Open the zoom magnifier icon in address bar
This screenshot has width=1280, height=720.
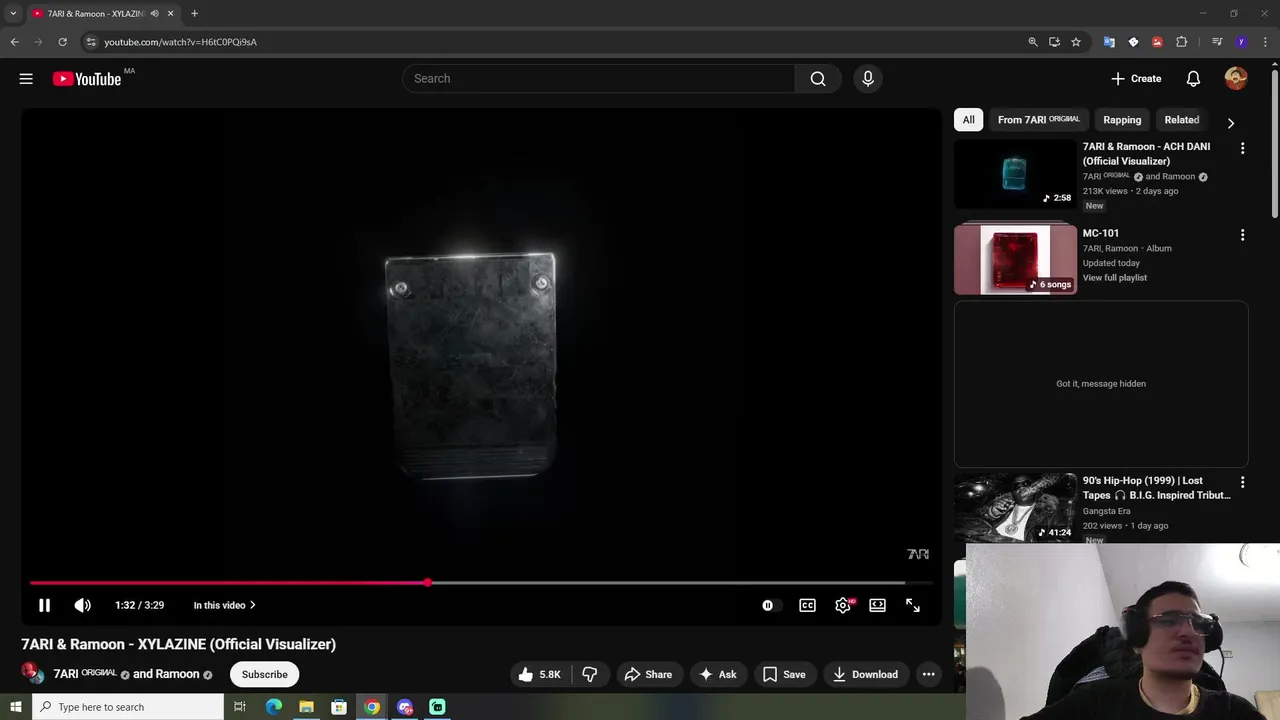coord(1033,42)
